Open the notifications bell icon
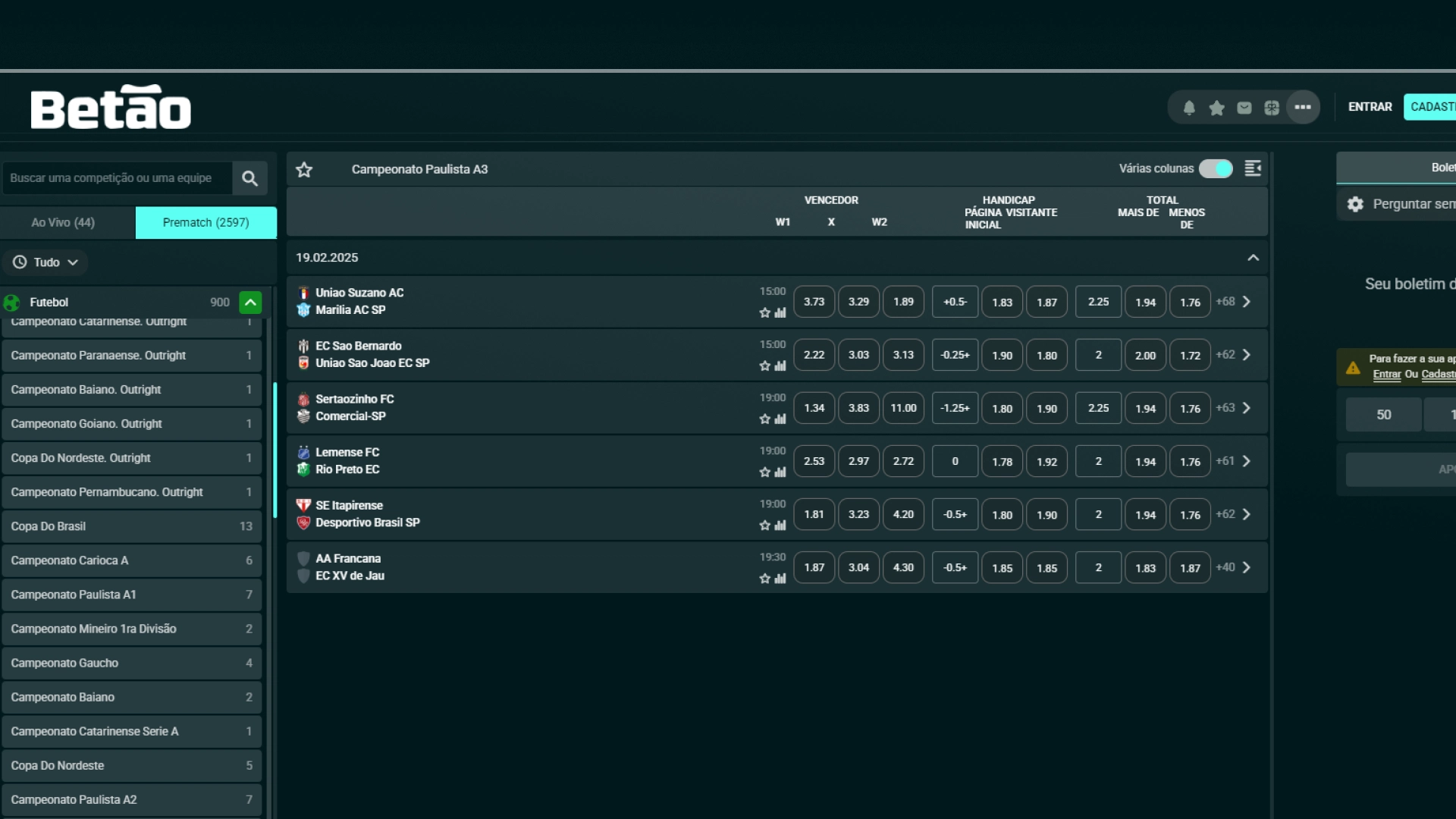The height and width of the screenshot is (819, 1456). point(1189,108)
